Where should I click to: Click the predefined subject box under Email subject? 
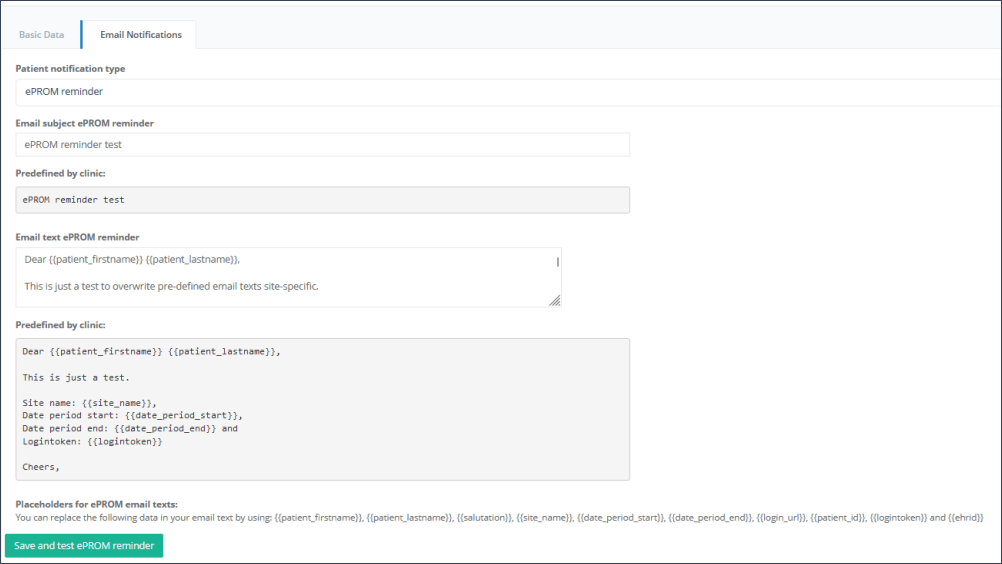(x=322, y=200)
